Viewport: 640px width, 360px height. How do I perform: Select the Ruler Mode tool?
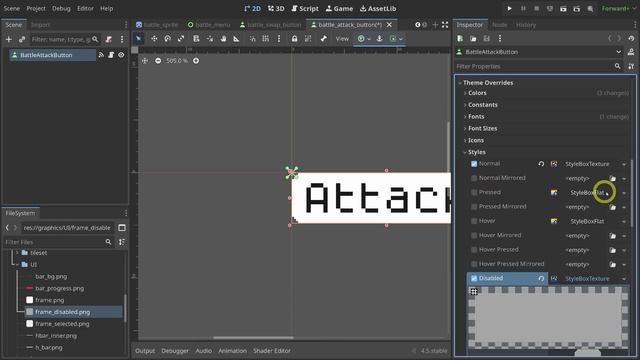[236, 39]
